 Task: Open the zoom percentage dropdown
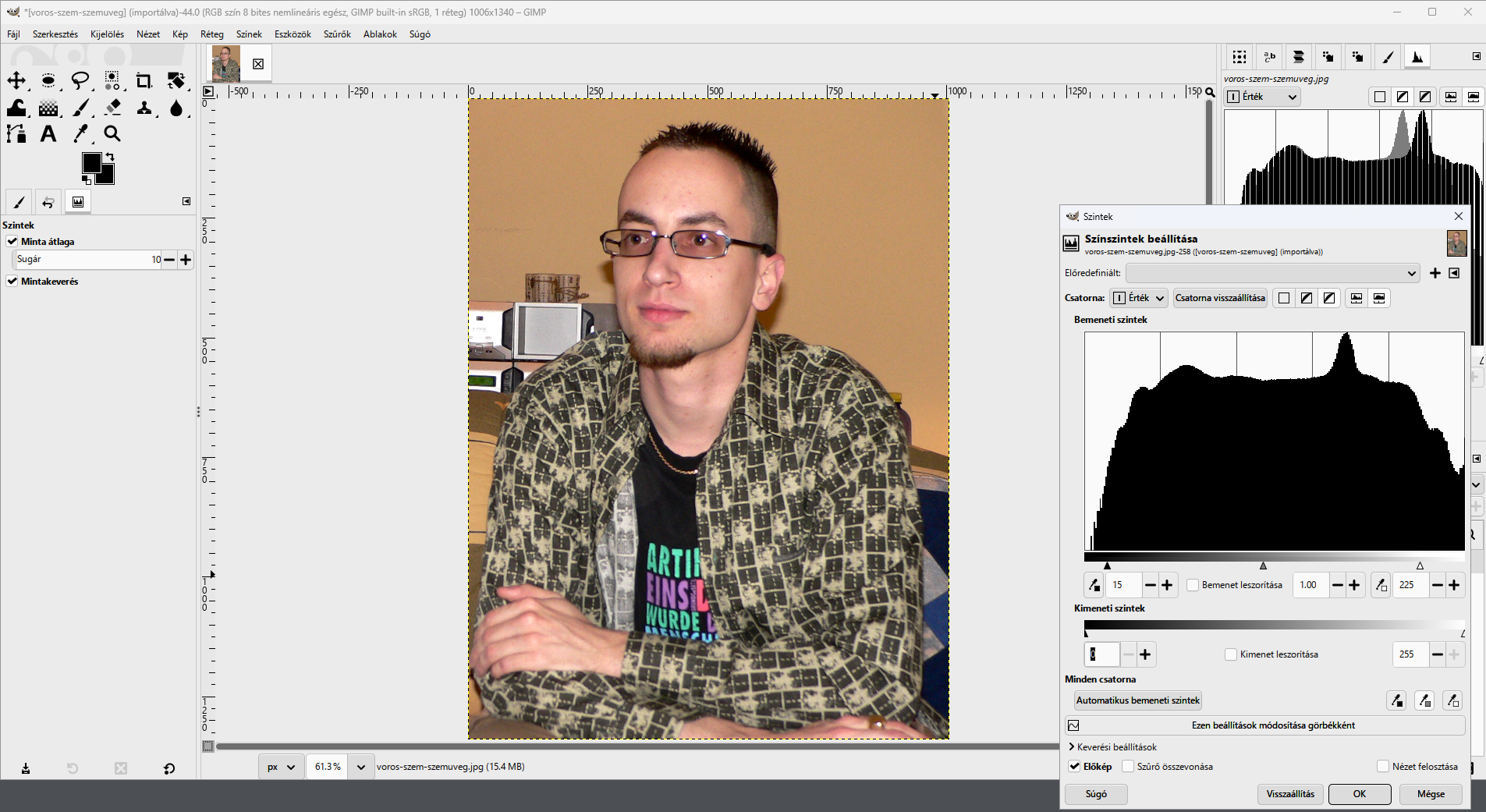tap(360, 767)
